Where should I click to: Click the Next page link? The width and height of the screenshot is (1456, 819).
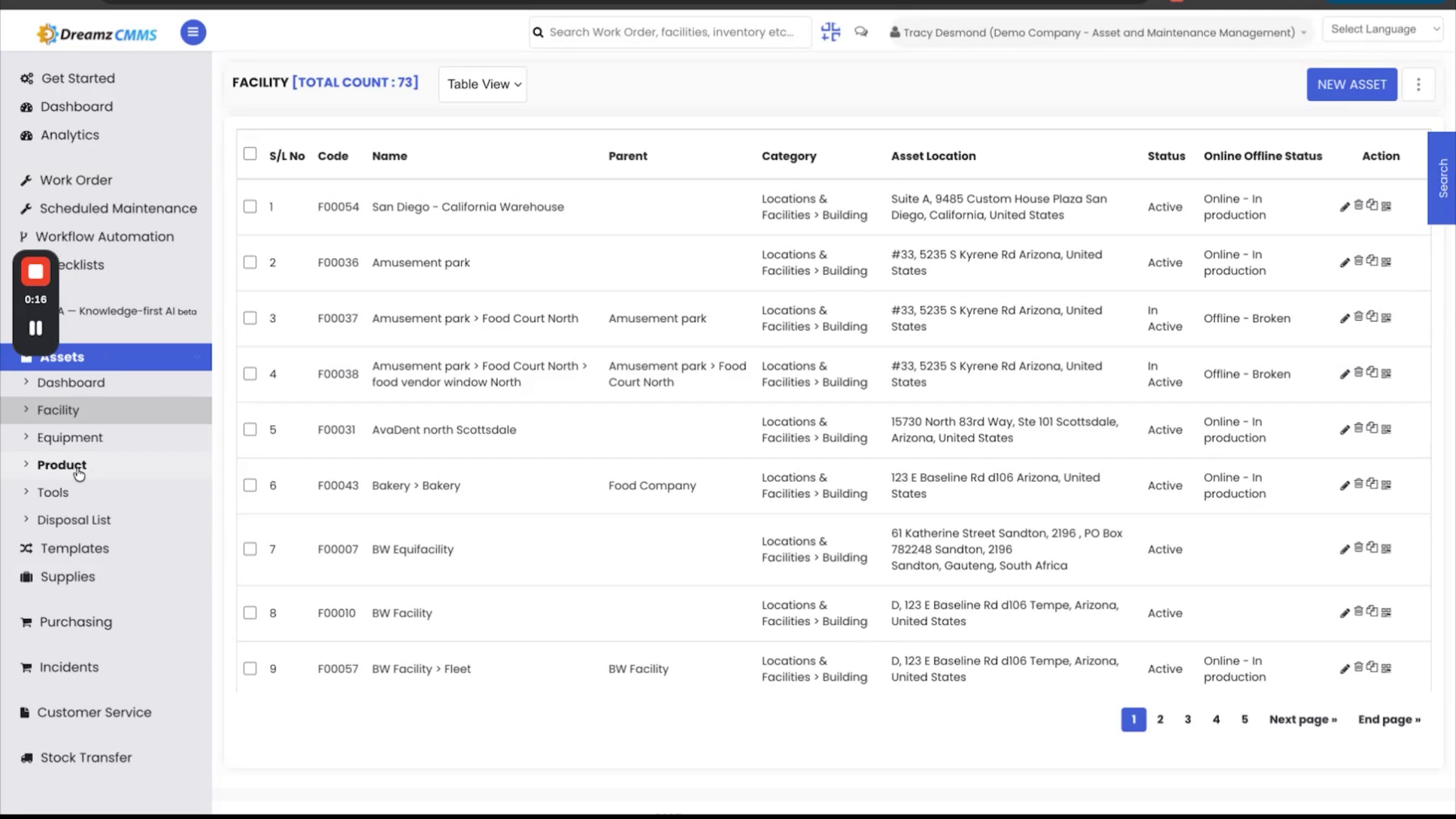1303,720
